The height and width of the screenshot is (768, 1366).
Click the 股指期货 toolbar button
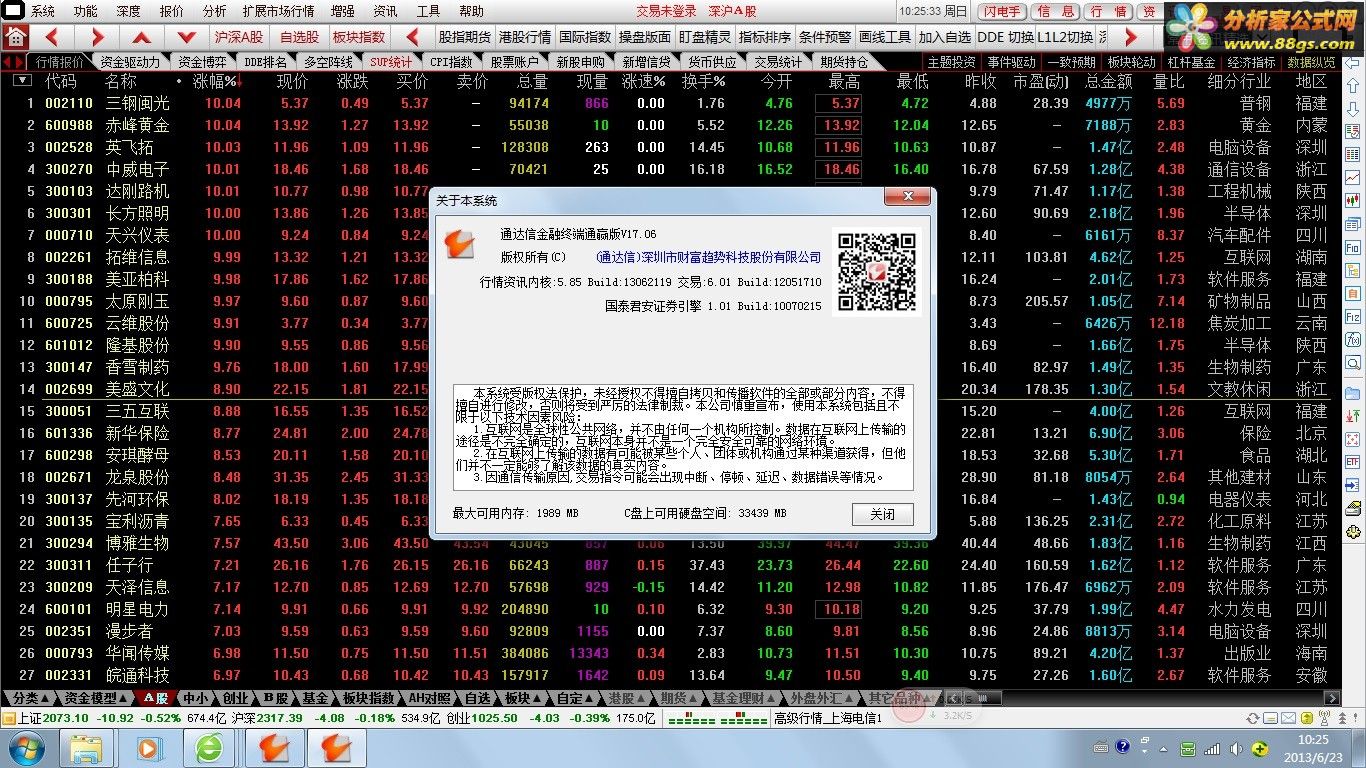click(465, 37)
